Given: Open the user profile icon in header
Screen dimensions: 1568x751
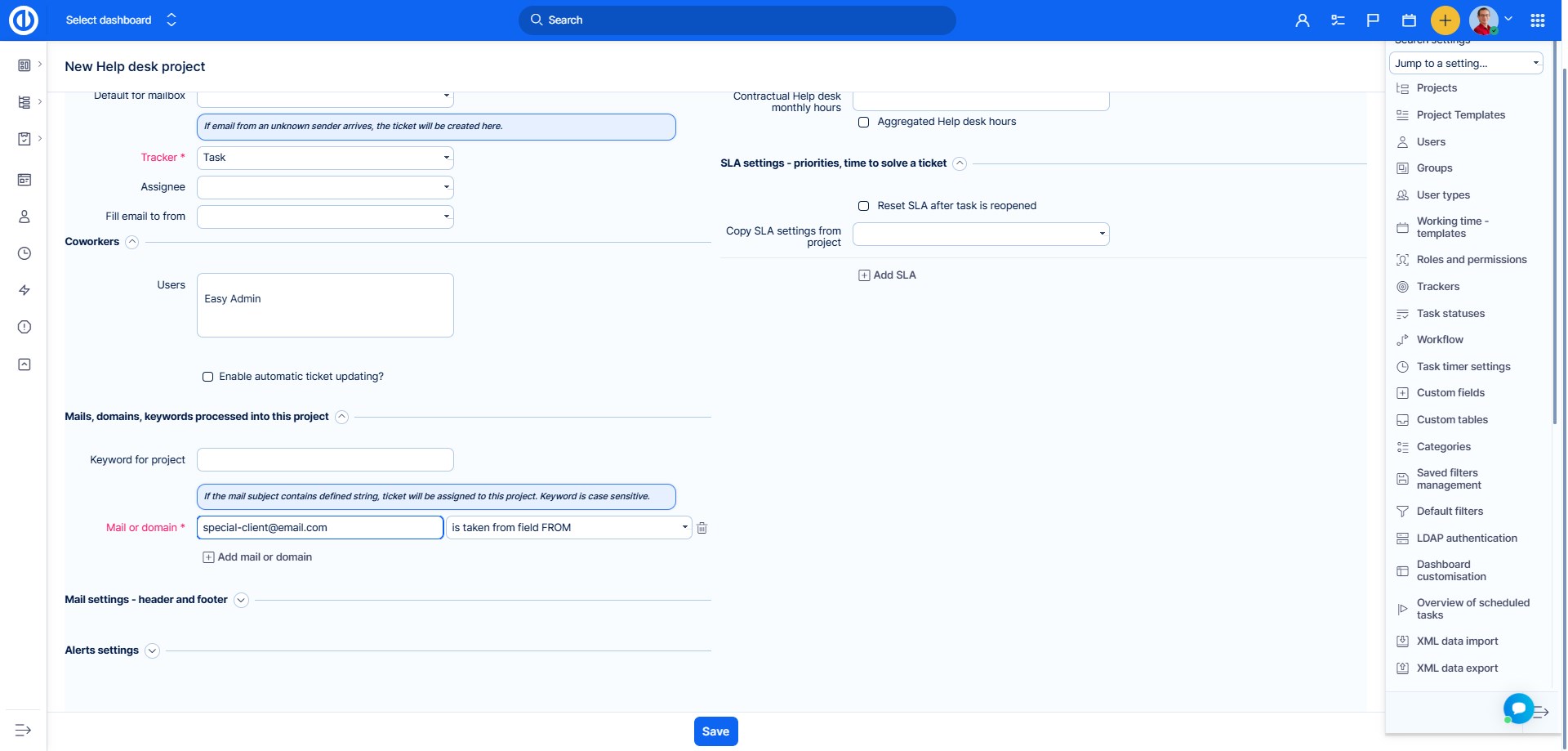Looking at the screenshot, I should click(1302, 20).
